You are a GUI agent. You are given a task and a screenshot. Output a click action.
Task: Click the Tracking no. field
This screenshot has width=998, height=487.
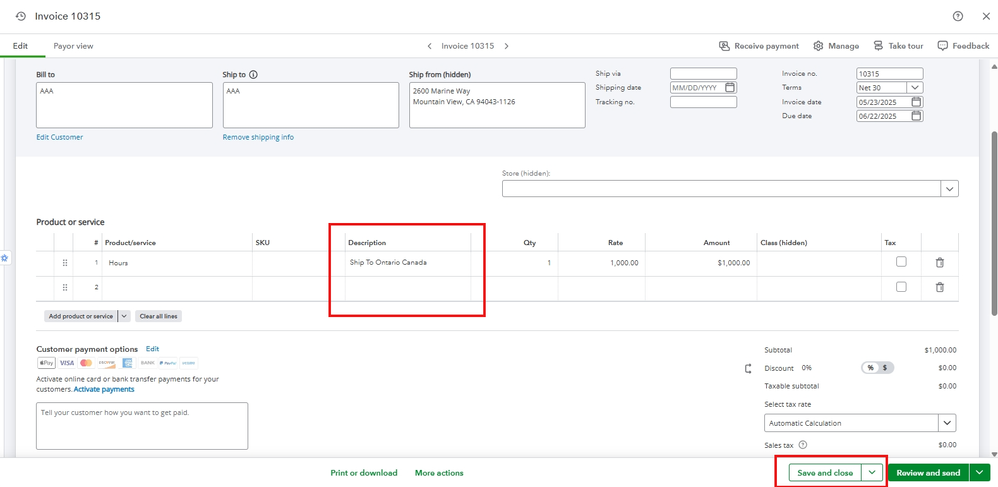point(703,102)
